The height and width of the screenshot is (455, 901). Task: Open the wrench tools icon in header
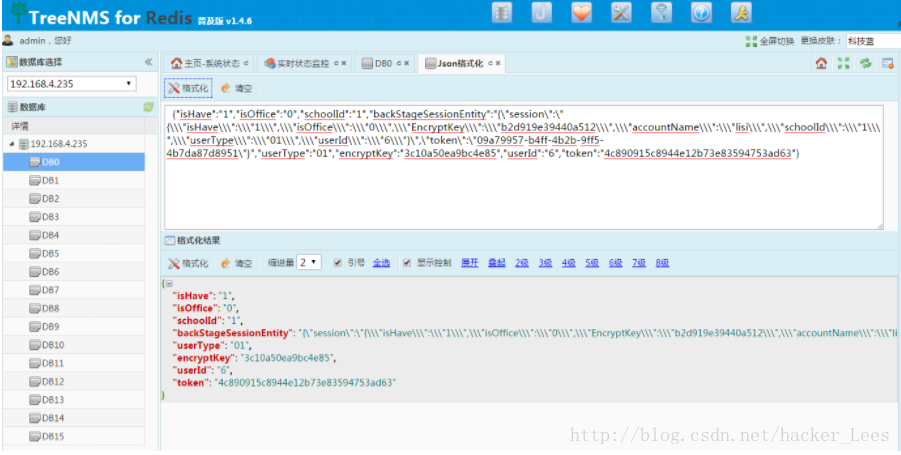click(x=621, y=13)
